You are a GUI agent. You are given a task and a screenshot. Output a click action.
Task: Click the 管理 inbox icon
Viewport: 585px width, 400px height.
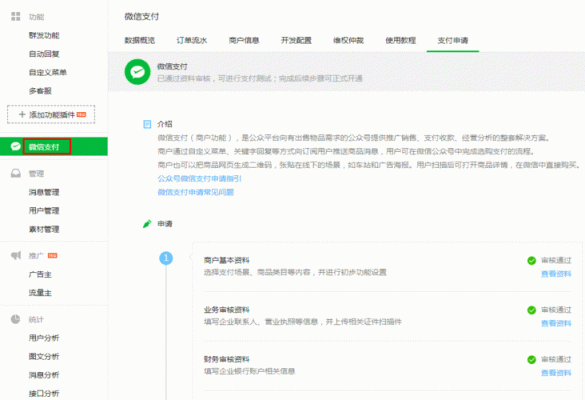pyautogui.click(x=16, y=174)
